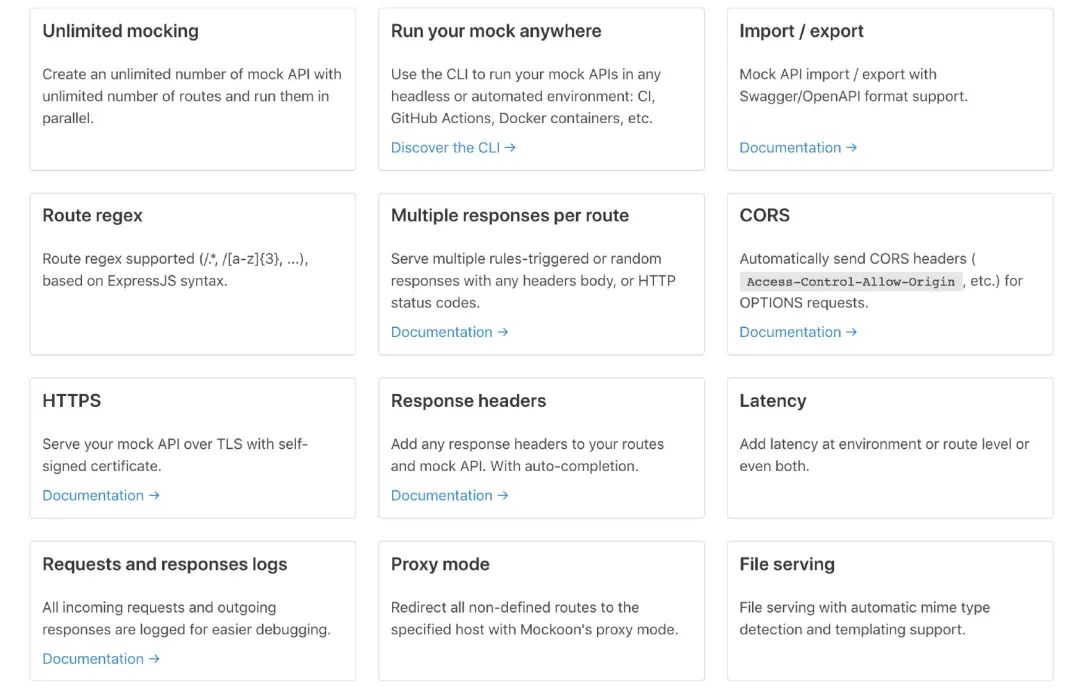This screenshot has height=692, width=1080.
Task: Click the Response headers card heading
Action: [468, 401]
